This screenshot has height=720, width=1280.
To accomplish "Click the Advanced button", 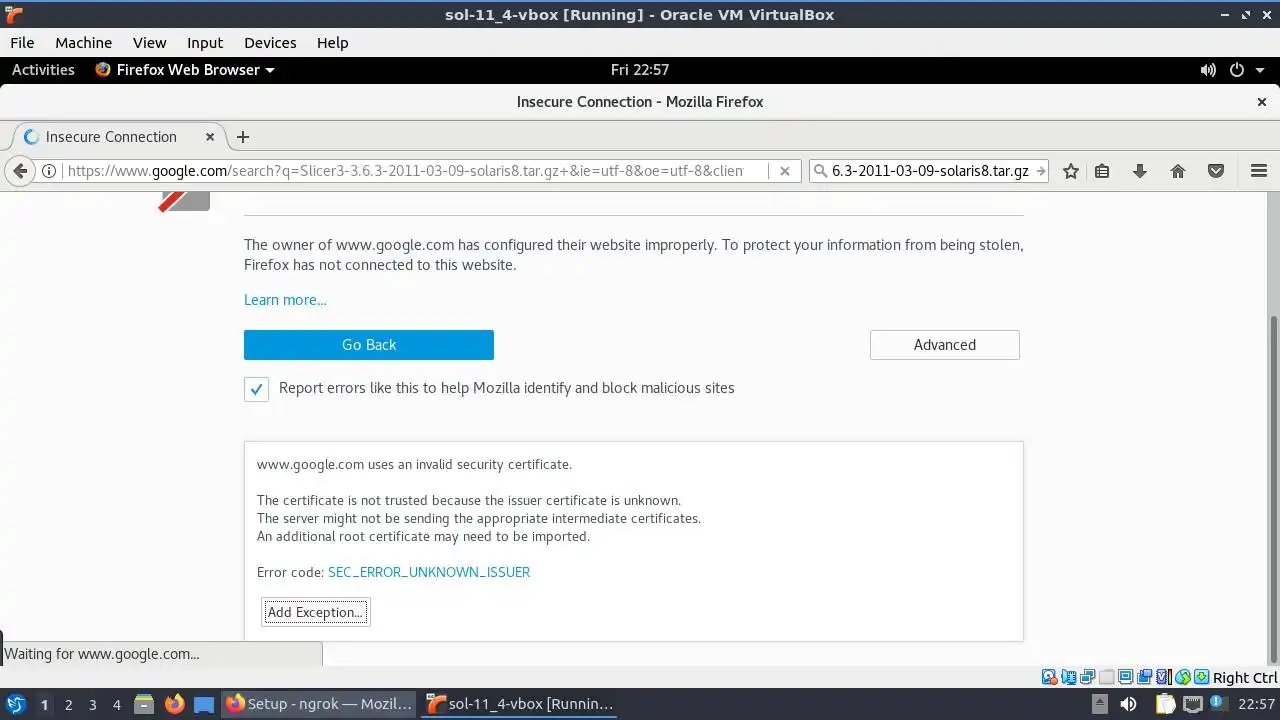I will [945, 345].
